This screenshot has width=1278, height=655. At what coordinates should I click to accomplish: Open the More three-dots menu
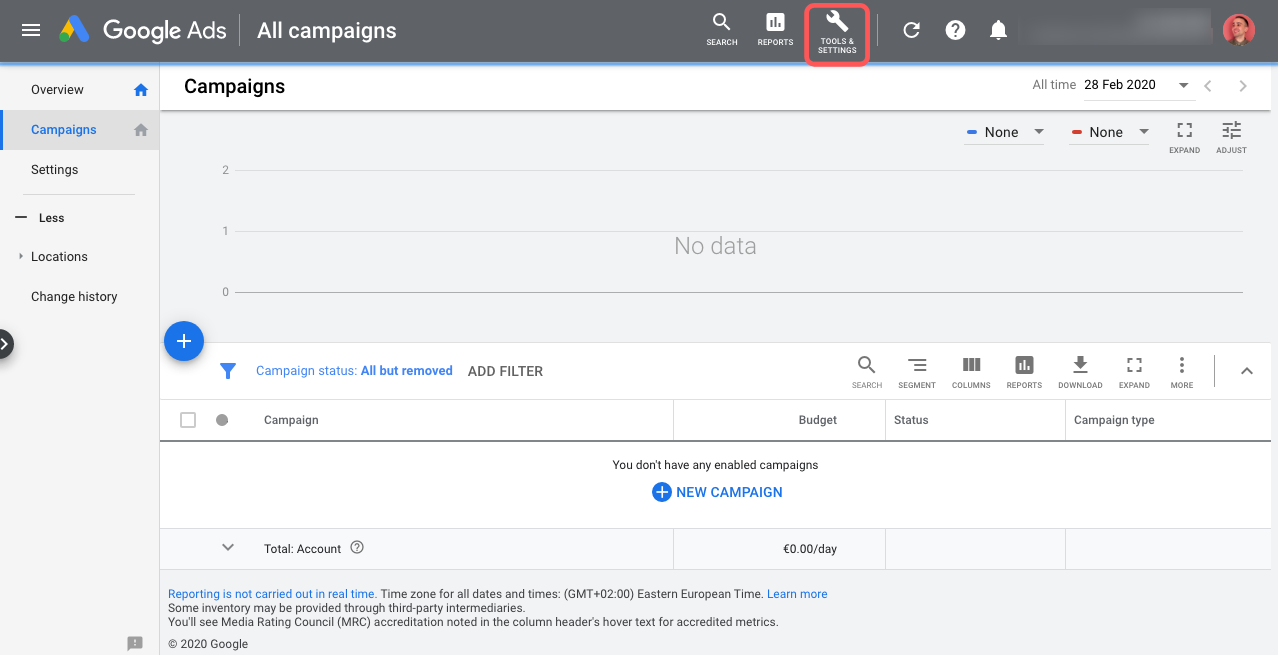tap(1182, 372)
